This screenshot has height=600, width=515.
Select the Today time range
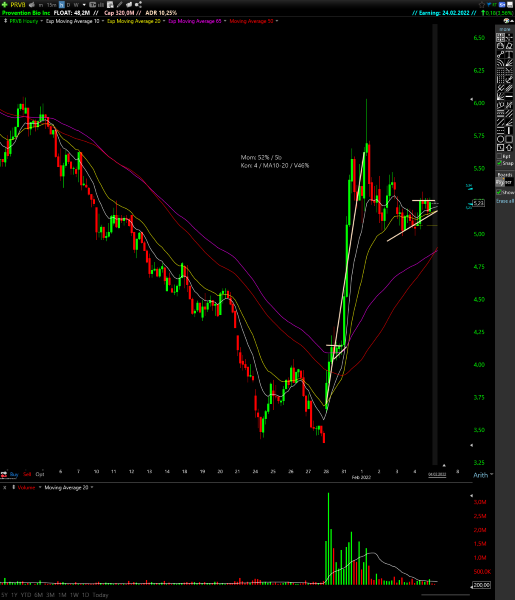pos(101,595)
